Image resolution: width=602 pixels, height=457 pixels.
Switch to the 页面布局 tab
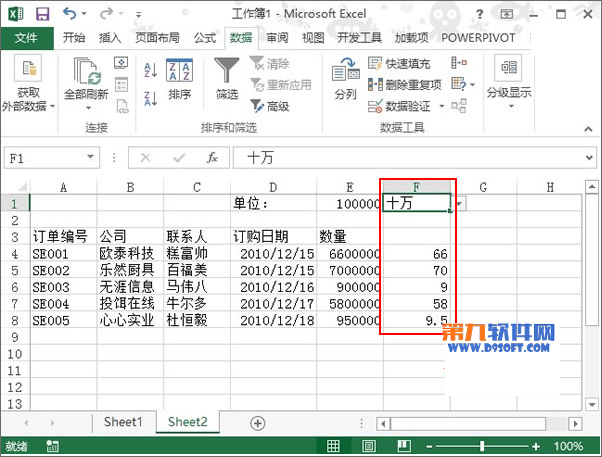point(157,38)
